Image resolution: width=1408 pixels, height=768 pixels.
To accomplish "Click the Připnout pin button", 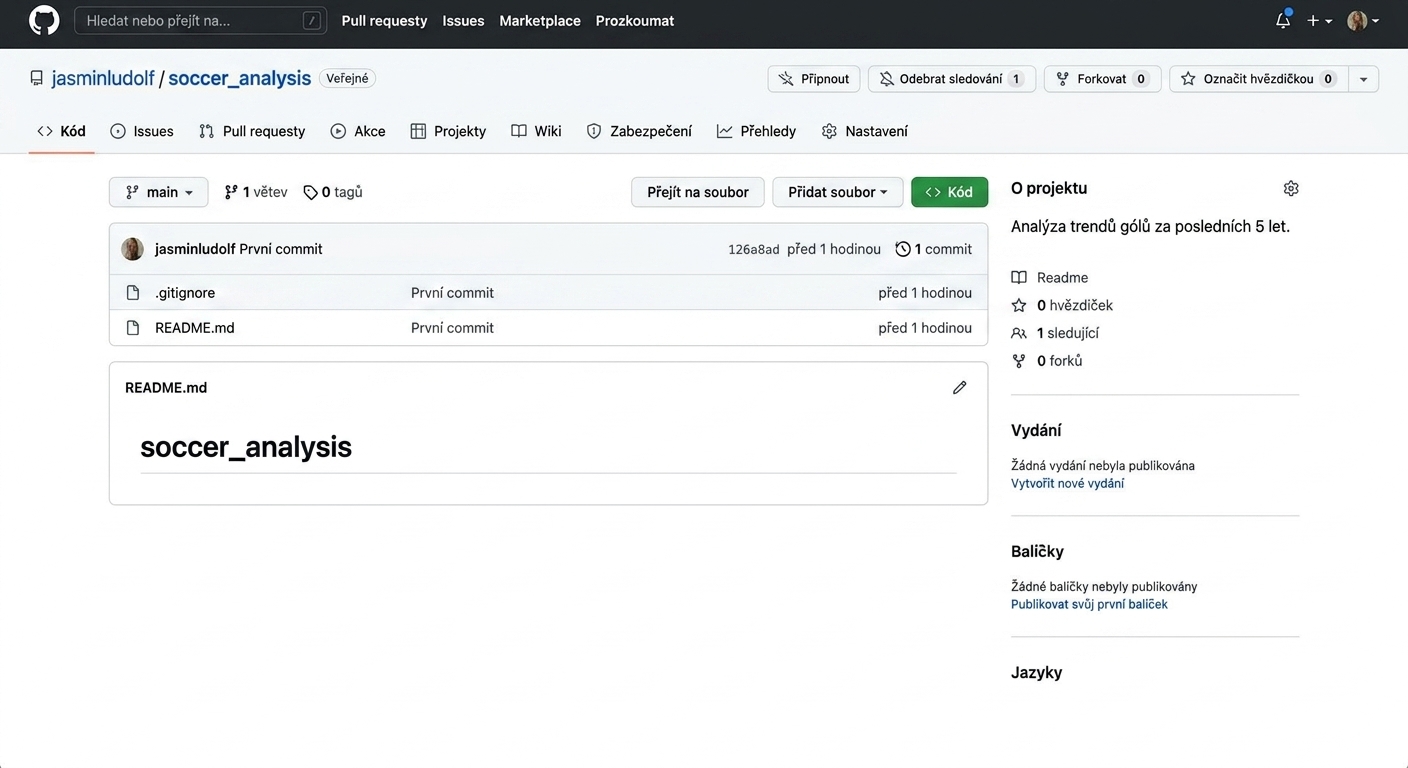I will coord(814,79).
